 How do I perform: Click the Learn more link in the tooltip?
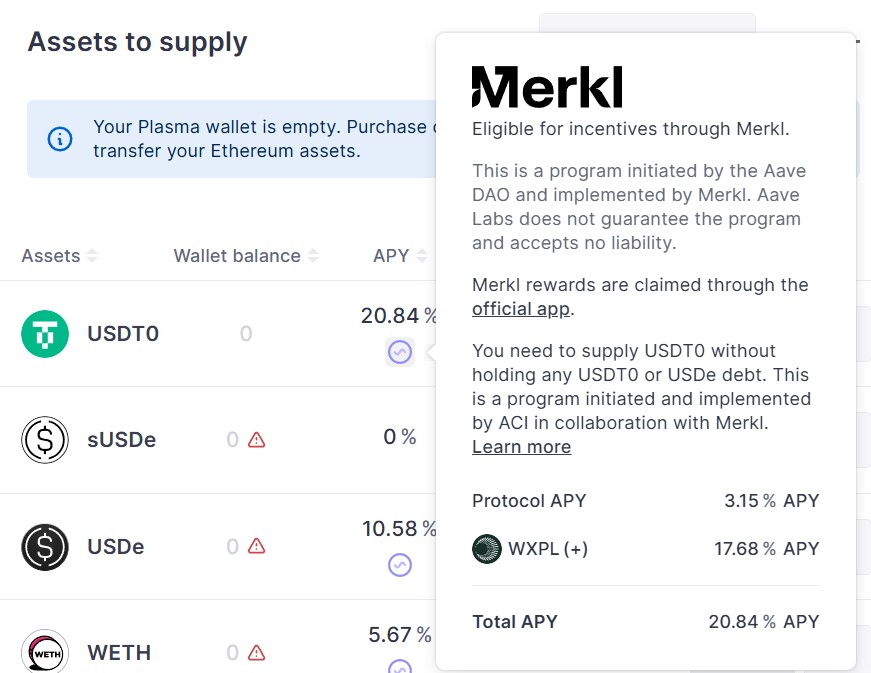(x=521, y=447)
